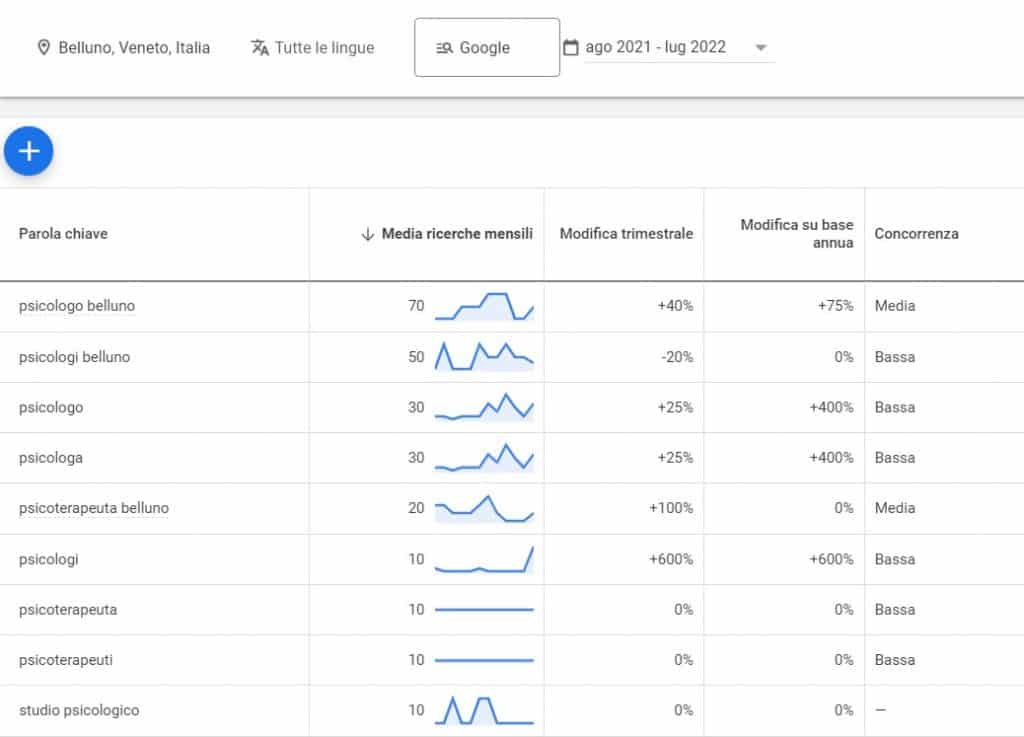Sort by Media ricerche mensili header
The image size is (1024, 737).
point(457,234)
